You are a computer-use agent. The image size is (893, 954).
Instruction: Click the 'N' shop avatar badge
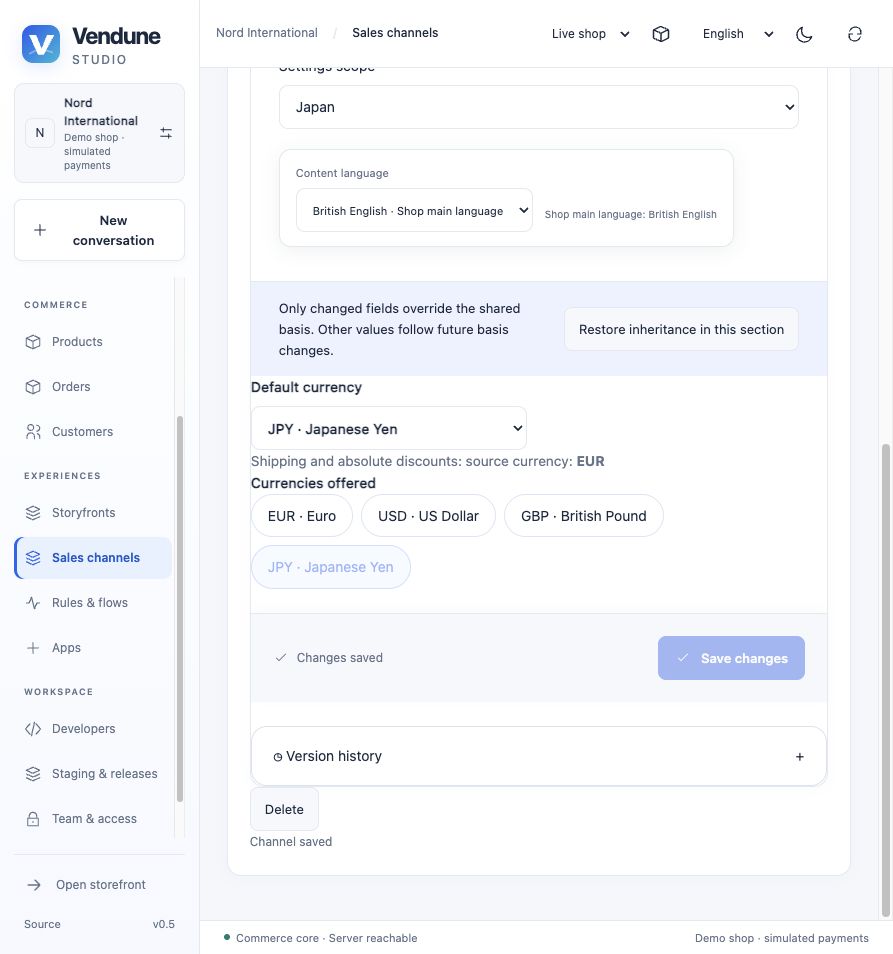click(x=40, y=133)
